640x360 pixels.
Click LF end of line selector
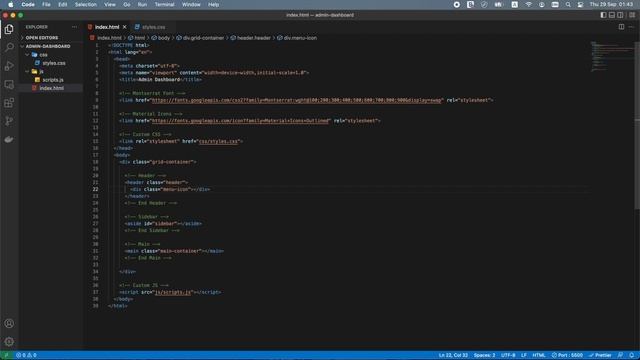pos(524,355)
